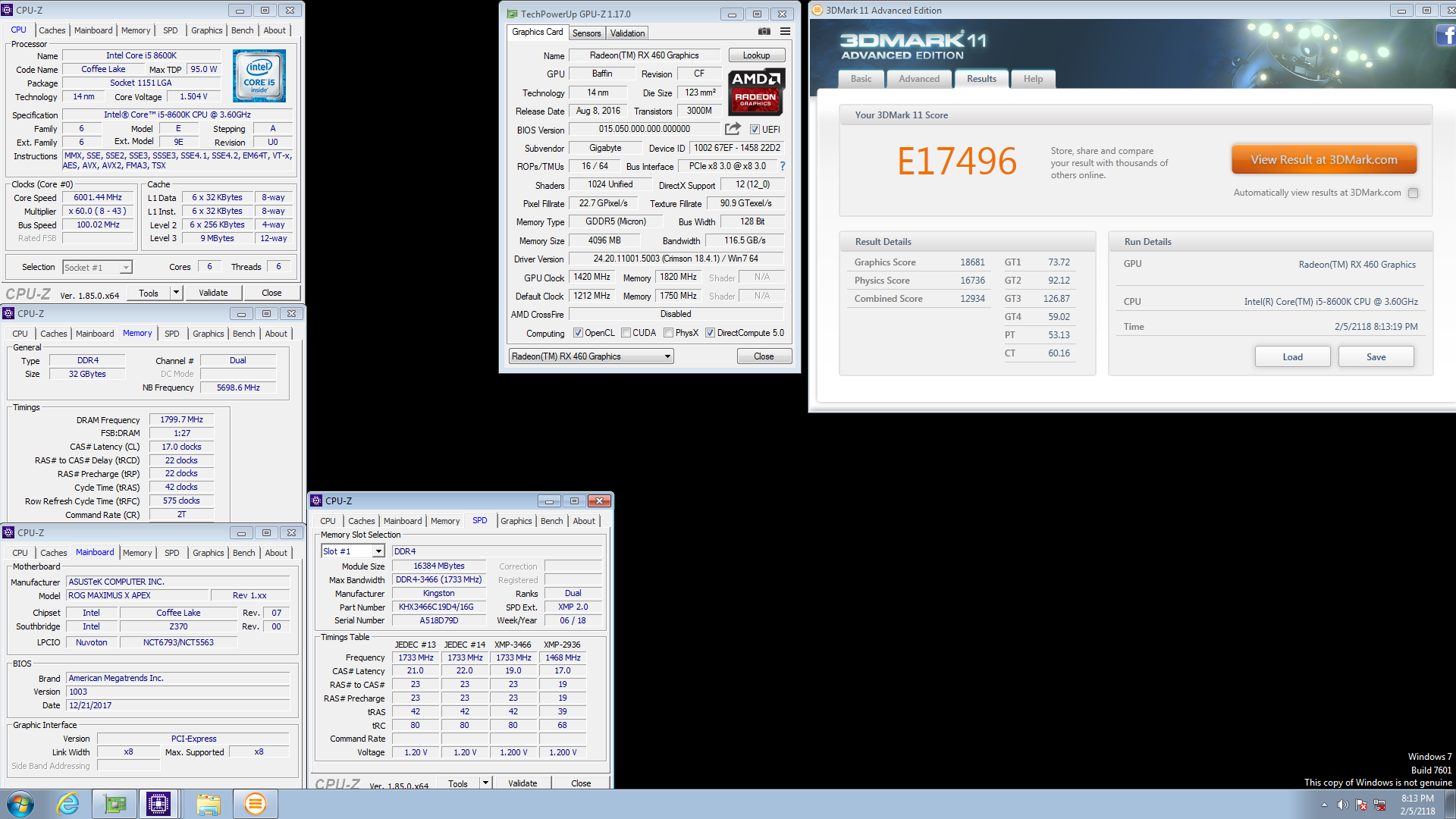Click the Load button in Run Details
1456x819 pixels.
[1292, 357]
